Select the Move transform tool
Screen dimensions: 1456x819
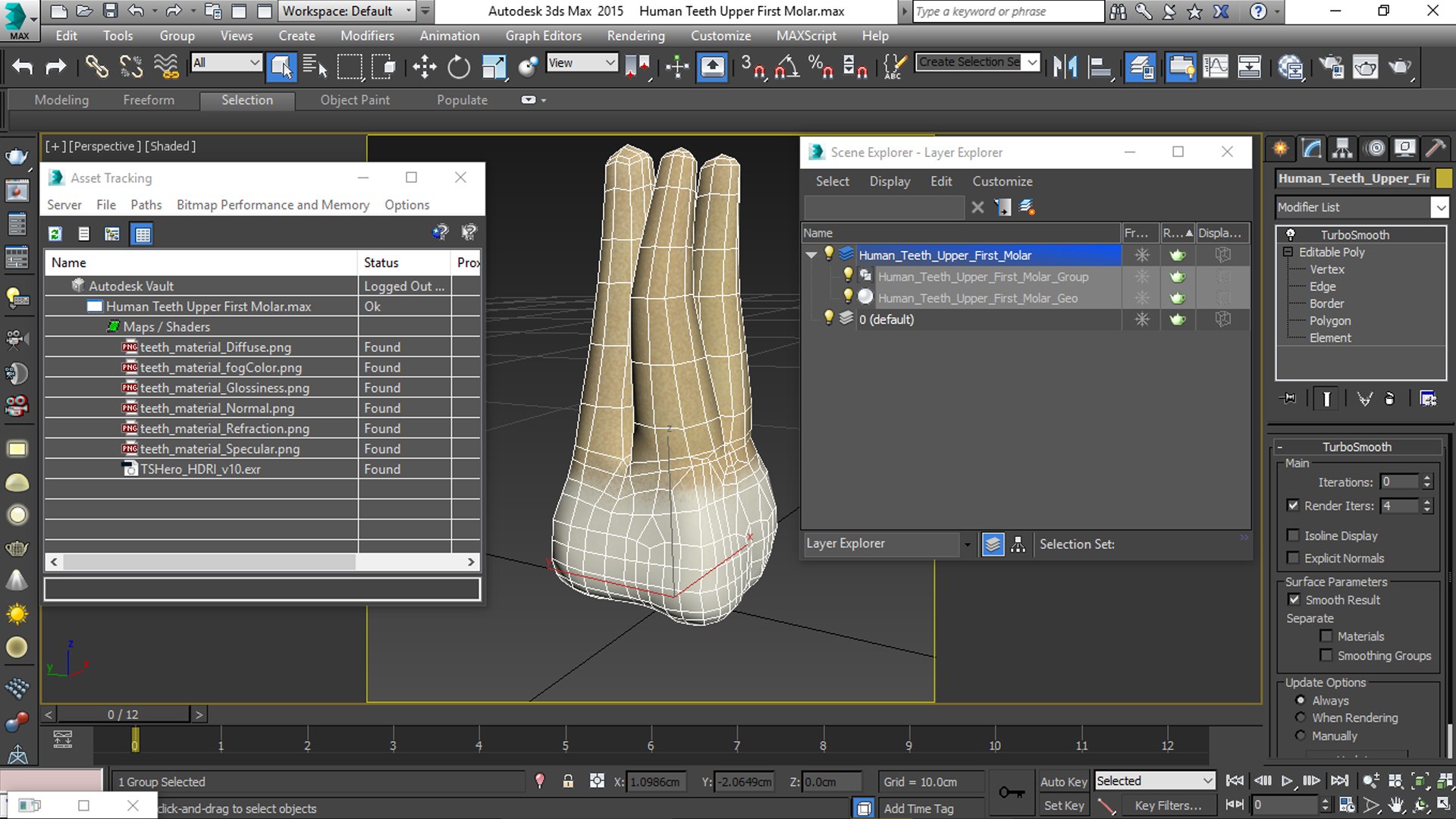424,67
